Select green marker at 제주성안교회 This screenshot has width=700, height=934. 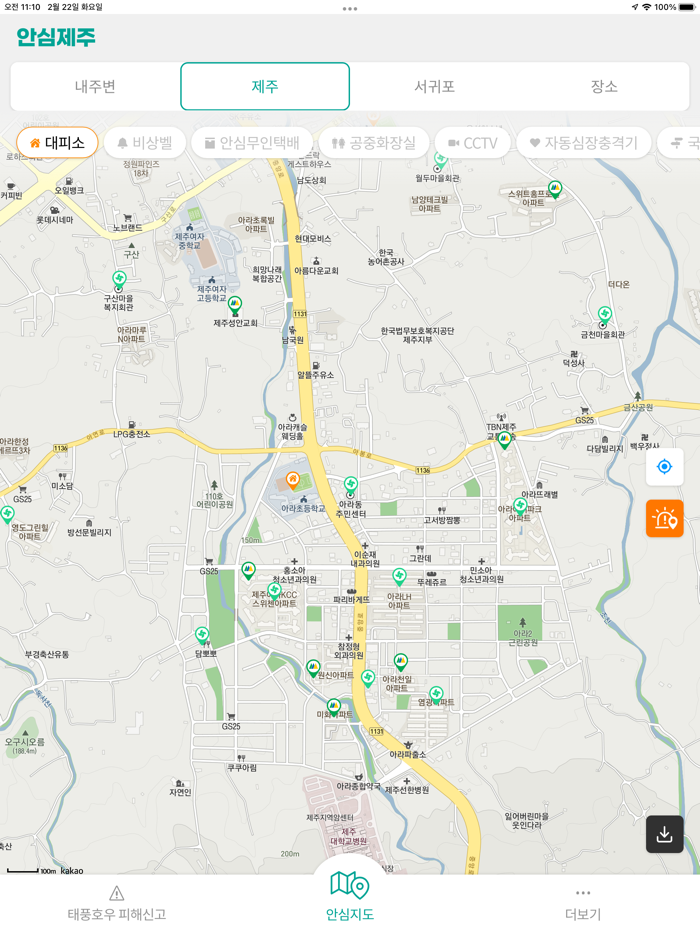pyautogui.click(x=235, y=305)
